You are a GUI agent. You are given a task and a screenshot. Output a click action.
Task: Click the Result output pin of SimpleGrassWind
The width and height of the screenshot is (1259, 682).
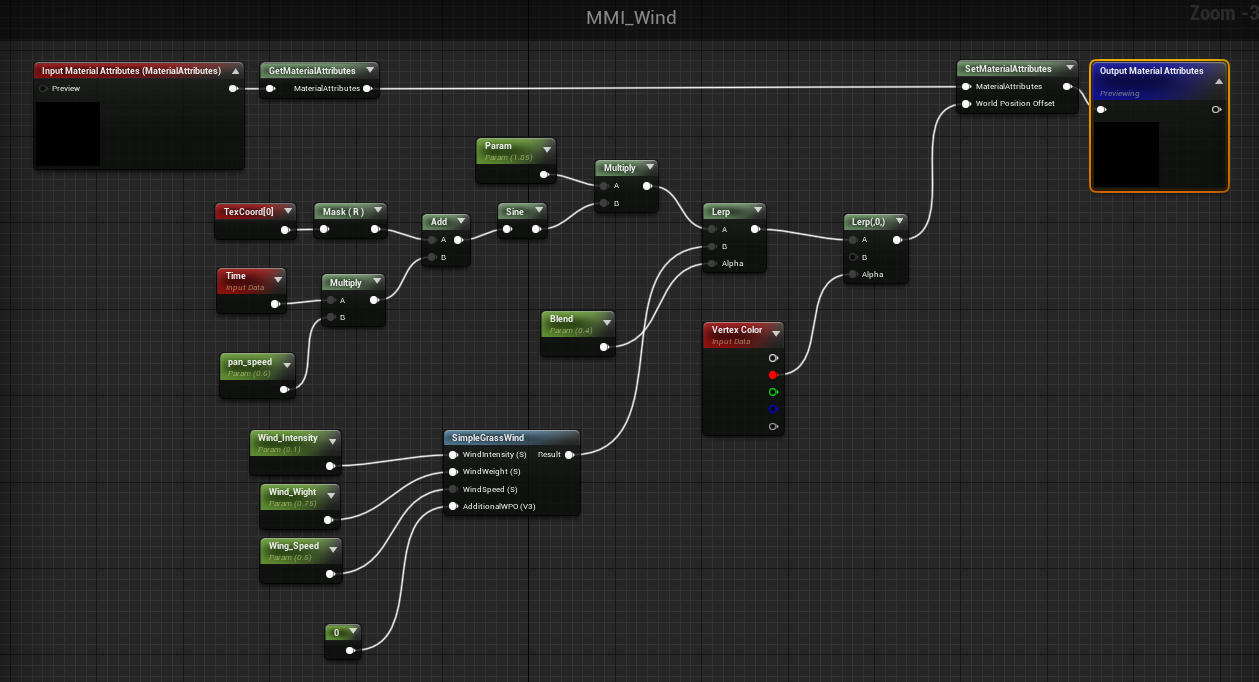click(x=569, y=454)
